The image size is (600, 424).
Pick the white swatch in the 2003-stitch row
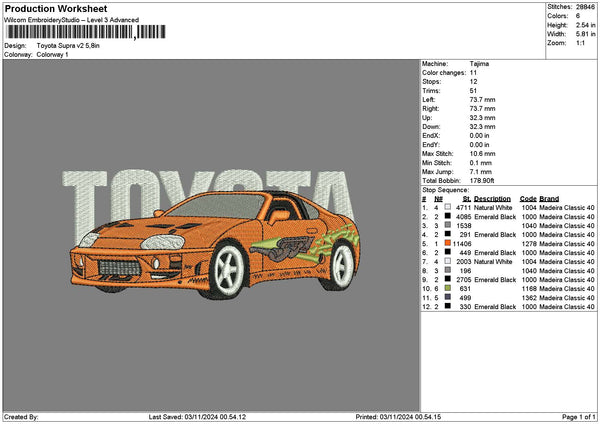447,261
